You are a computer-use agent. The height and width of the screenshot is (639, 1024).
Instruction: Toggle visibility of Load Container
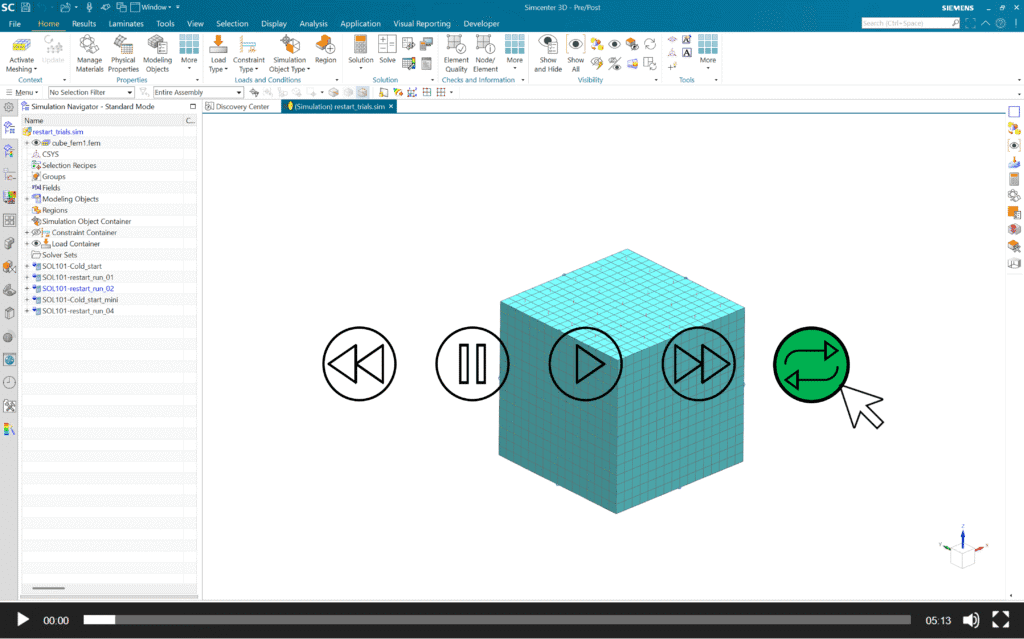click(36, 244)
